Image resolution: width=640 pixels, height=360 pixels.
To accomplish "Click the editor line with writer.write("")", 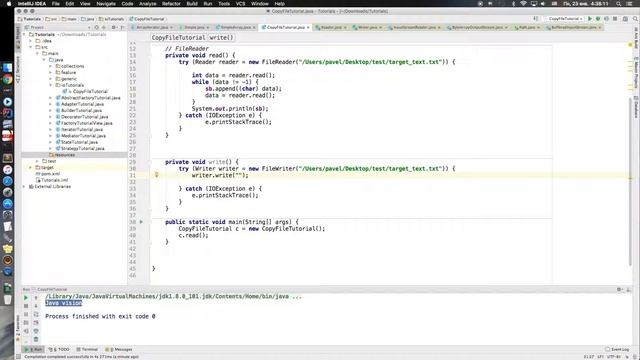I will 351,176.
